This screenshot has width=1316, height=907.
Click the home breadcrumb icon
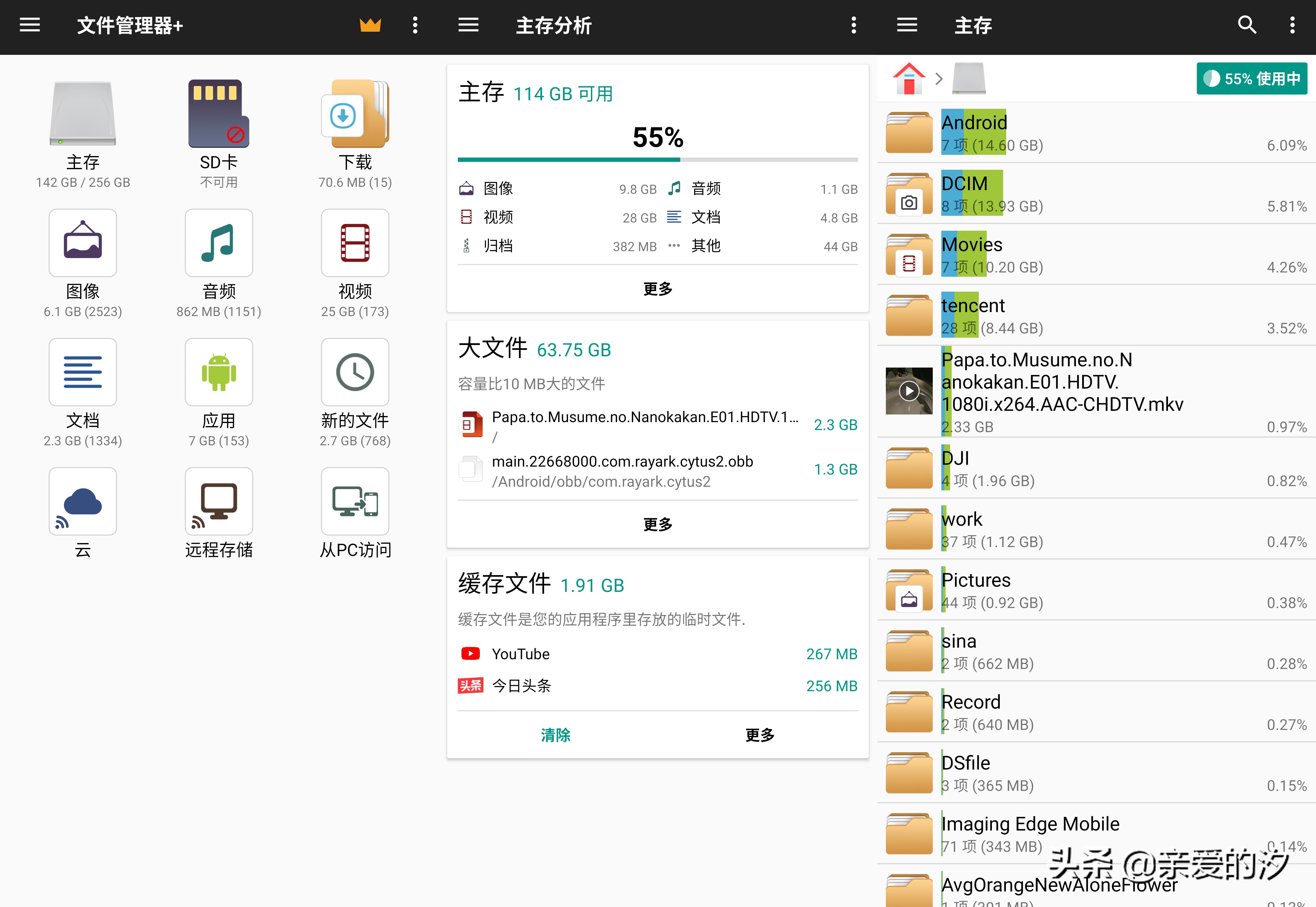909,79
